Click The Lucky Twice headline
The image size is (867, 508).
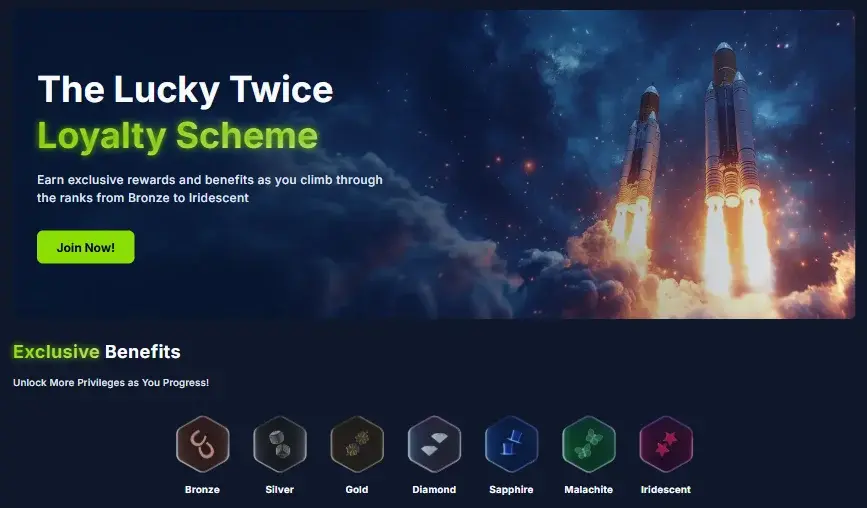[x=185, y=90]
